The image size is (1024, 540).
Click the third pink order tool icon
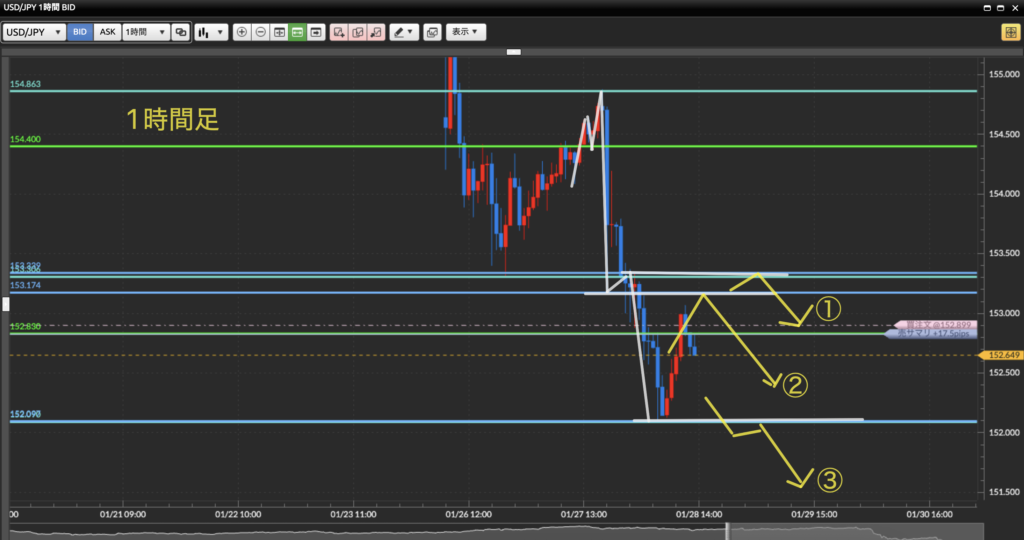click(x=376, y=32)
